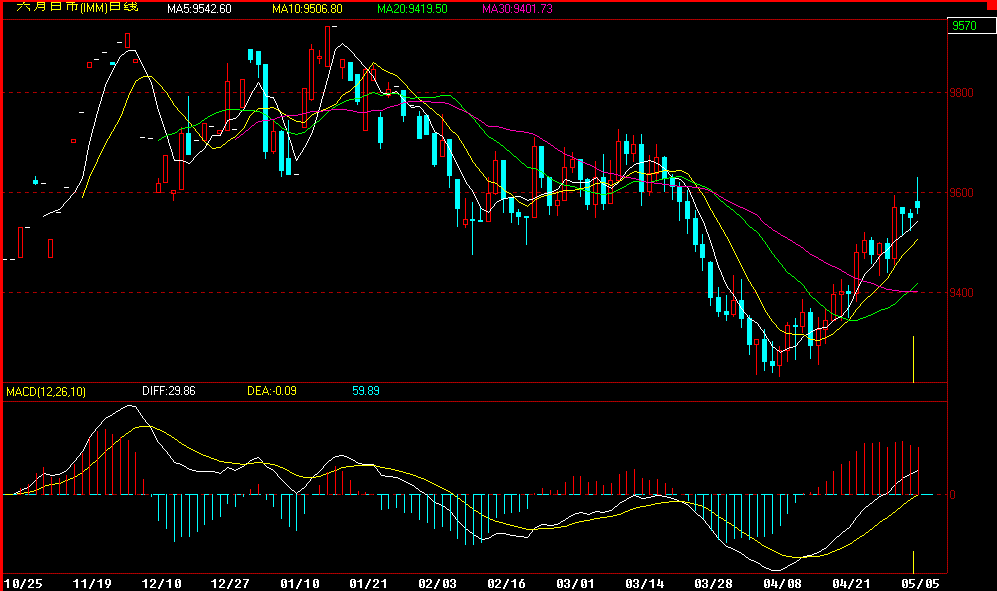Toggle the green MA20:9419.50 line label
The width and height of the screenshot is (997, 591).
(411, 8)
